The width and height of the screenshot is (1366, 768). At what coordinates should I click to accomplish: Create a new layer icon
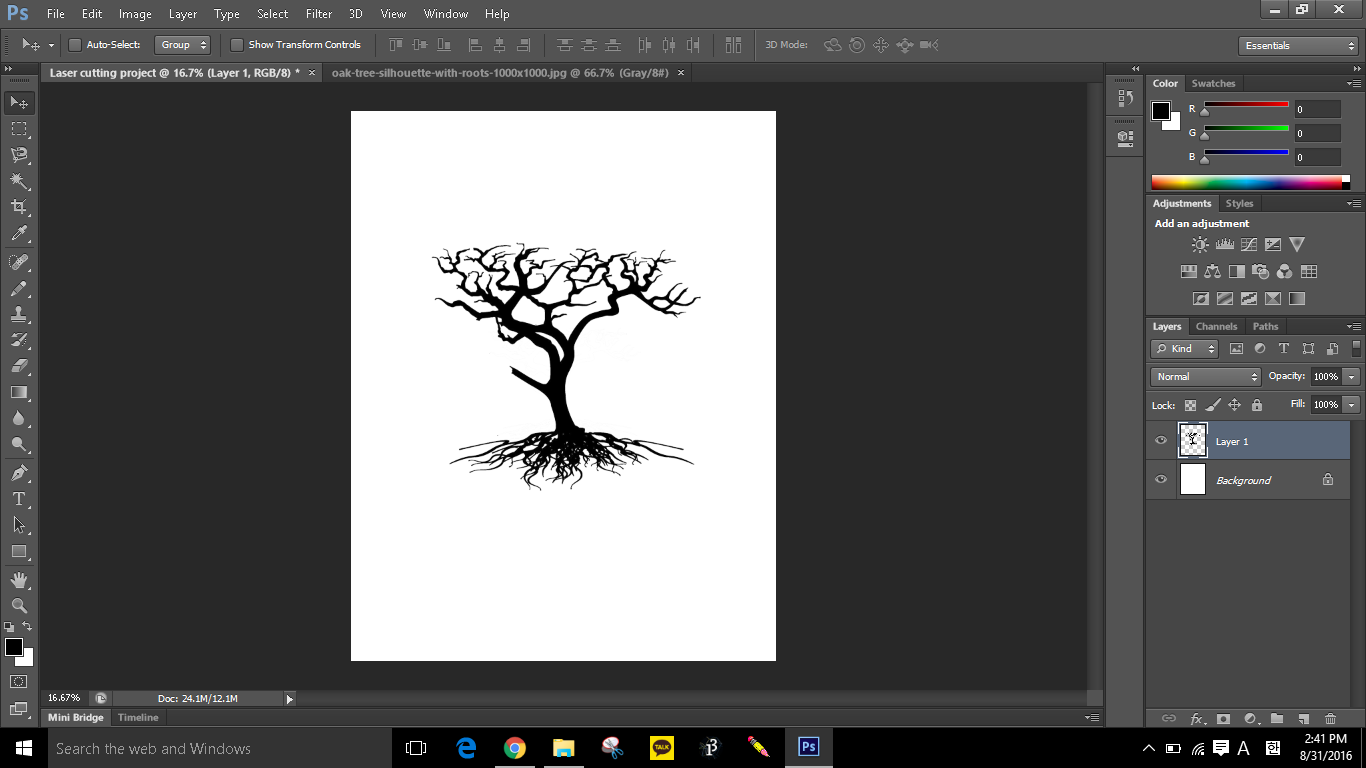1303,718
